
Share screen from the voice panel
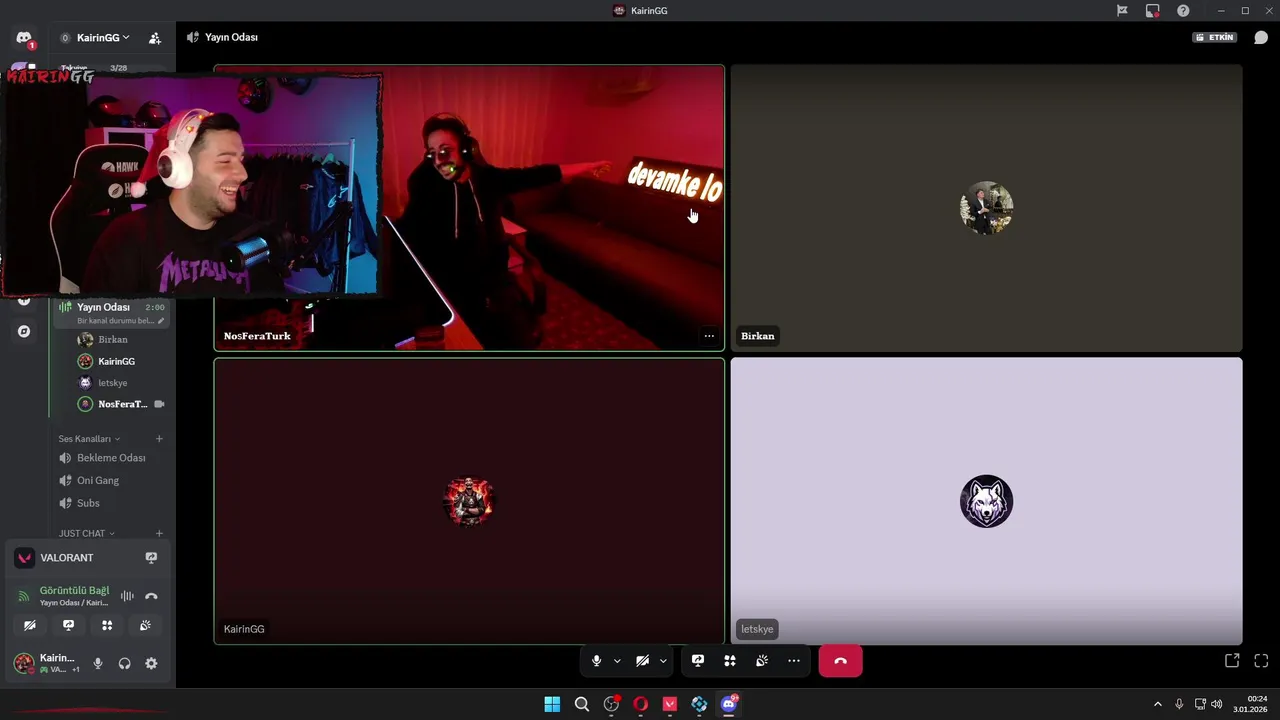pos(68,625)
